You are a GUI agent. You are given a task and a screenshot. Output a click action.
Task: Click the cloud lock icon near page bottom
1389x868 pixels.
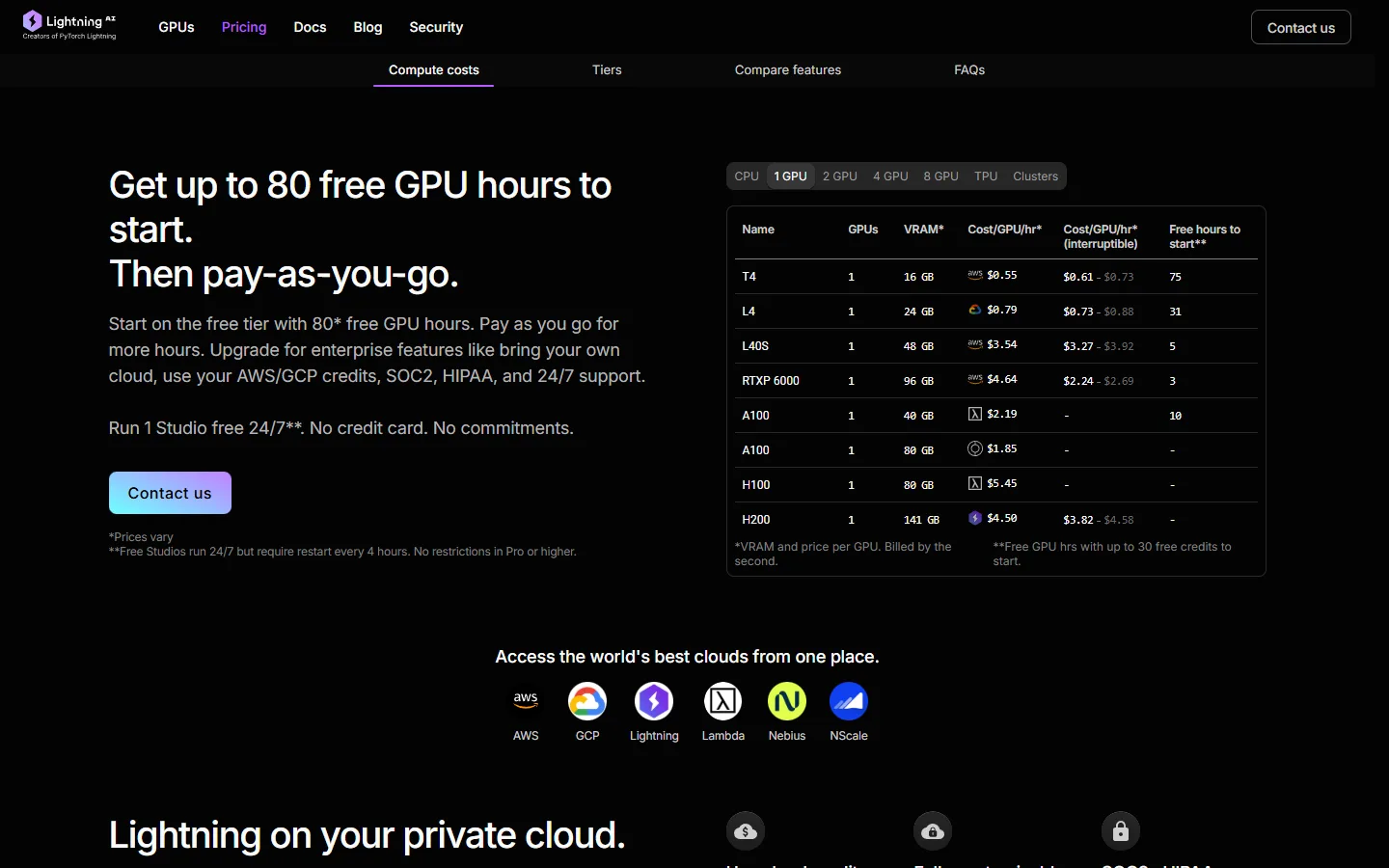click(x=933, y=831)
